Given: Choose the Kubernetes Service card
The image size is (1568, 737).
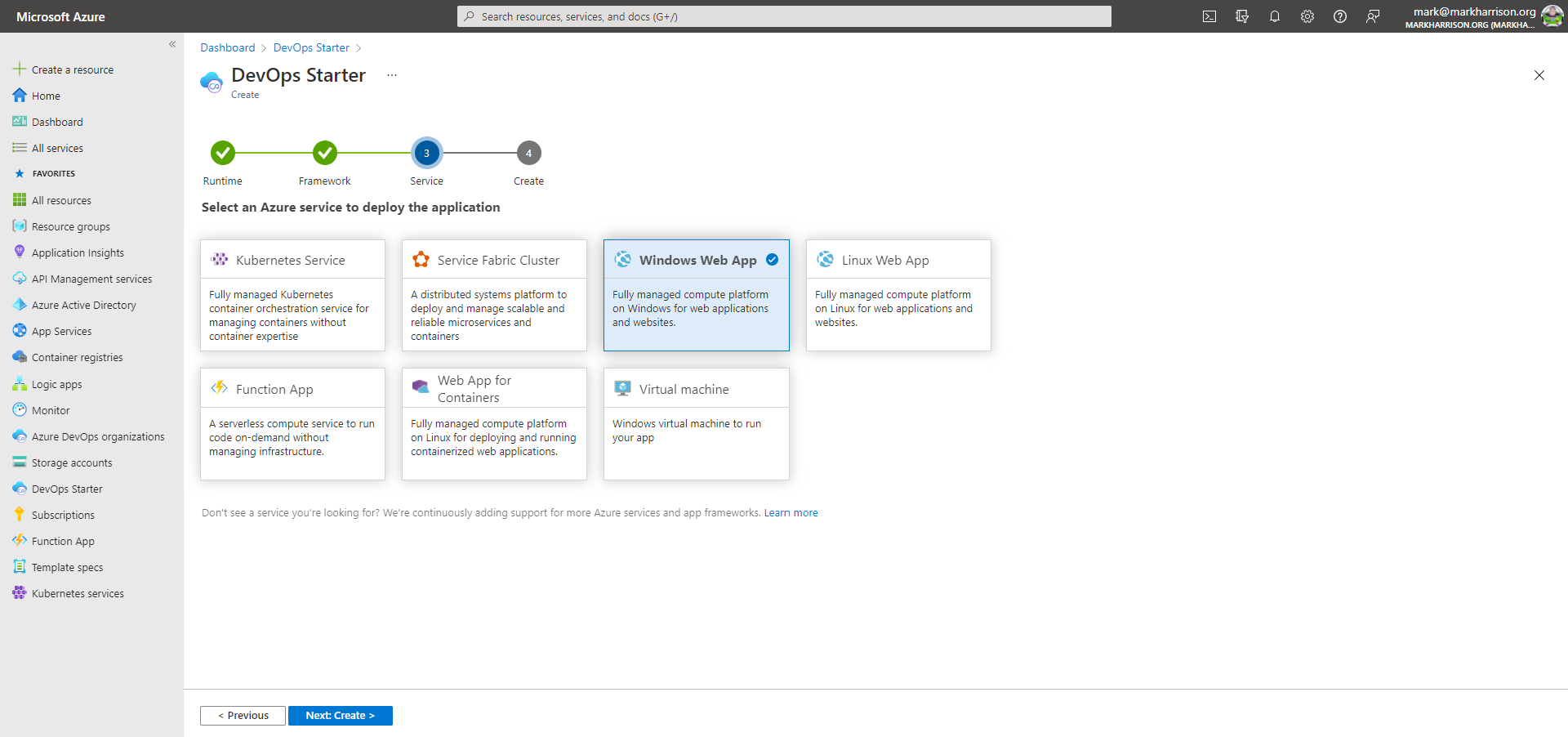Looking at the screenshot, I should click(292, 295).
